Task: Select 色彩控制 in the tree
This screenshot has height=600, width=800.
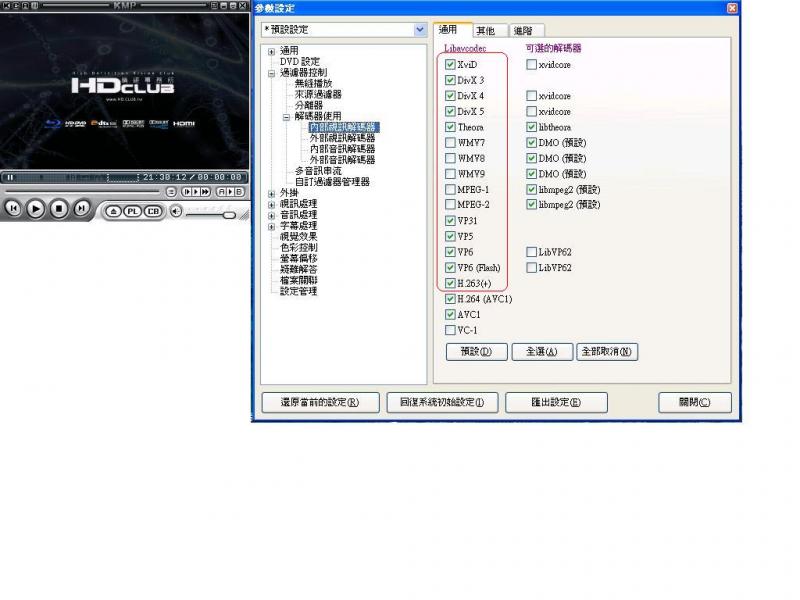Action: [x=298, y=247]
